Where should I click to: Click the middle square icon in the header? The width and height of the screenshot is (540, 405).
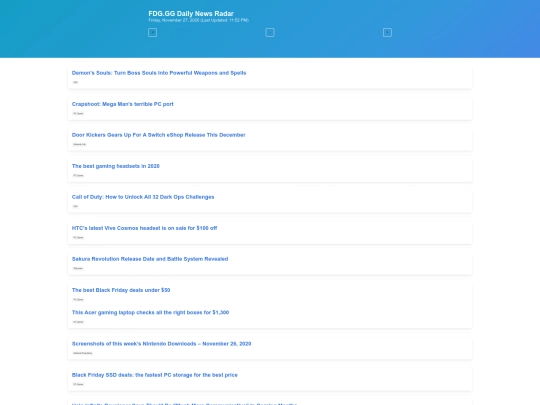(270, 32)
